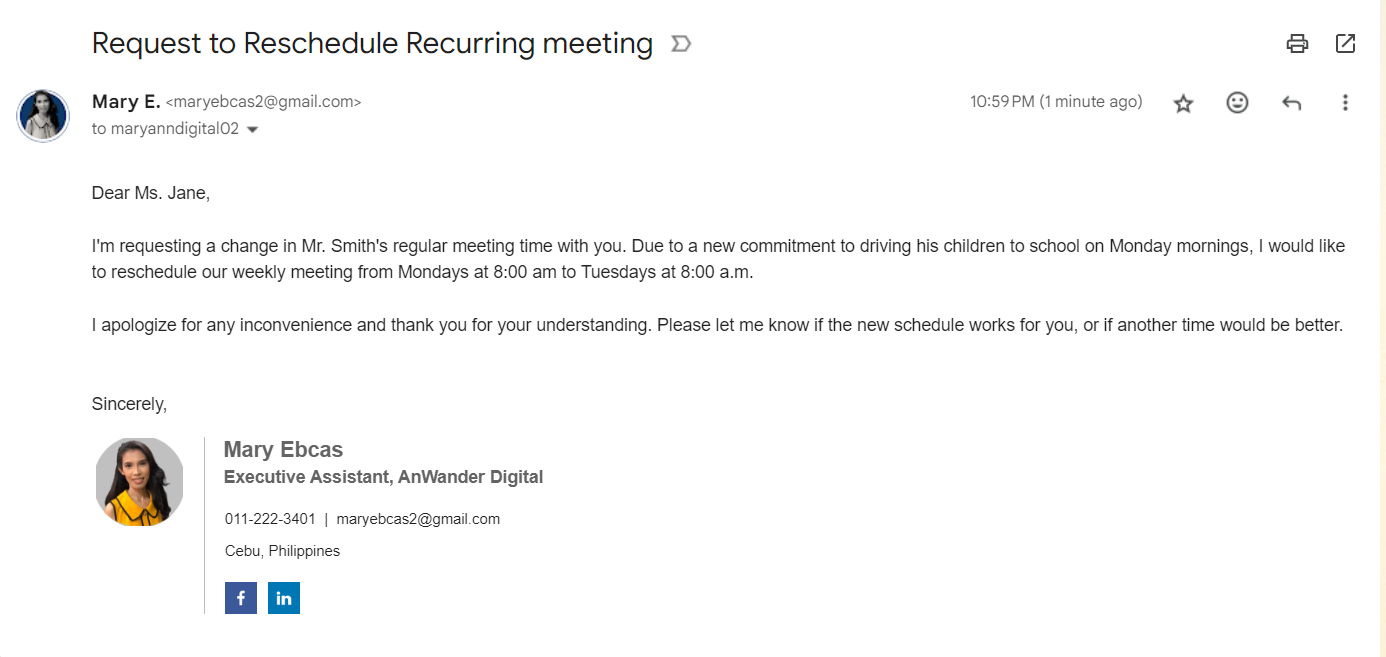Expand recipient details next to maryanndigital02
Viewport: 1386px width, 657px height.
252,130
